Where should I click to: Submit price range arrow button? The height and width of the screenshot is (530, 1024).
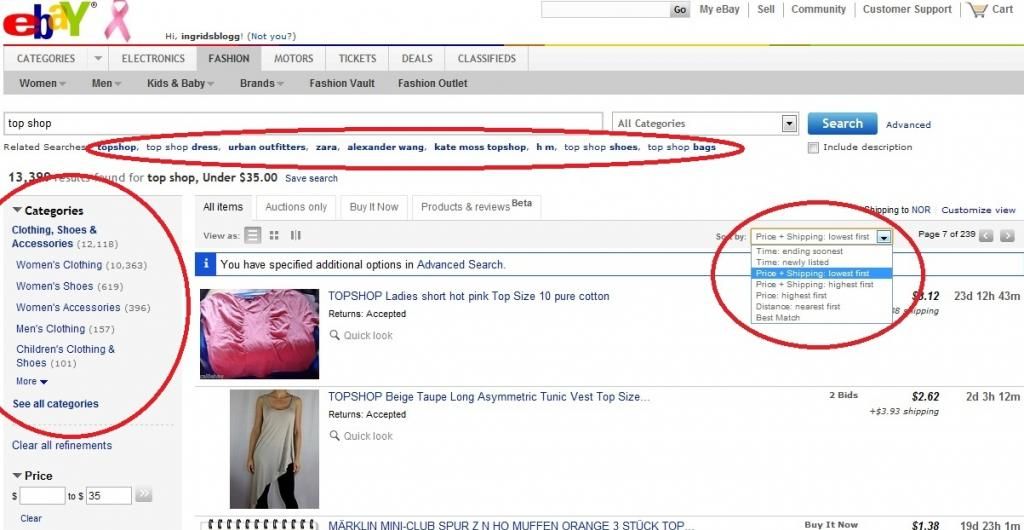coord(144,495)
